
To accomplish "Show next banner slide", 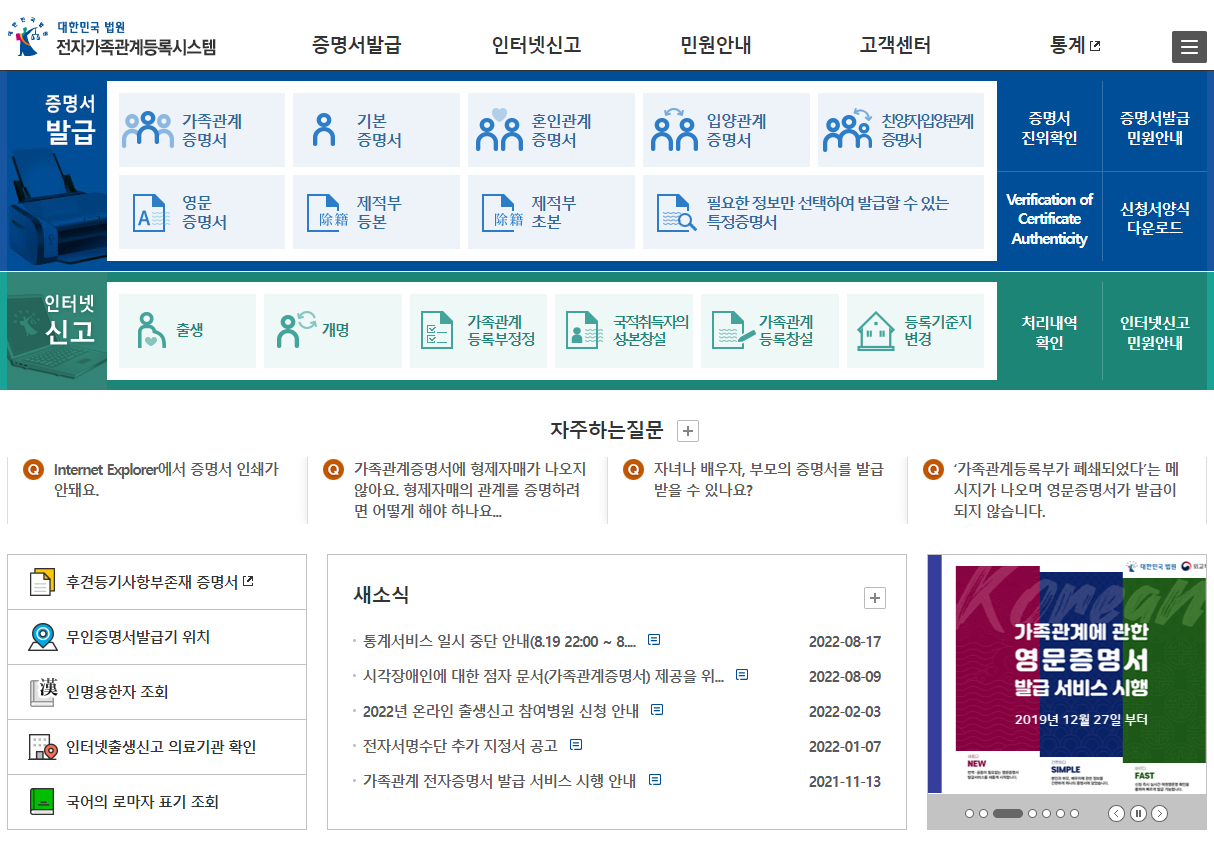I will pyautogui.click(x=1159, y=813).
